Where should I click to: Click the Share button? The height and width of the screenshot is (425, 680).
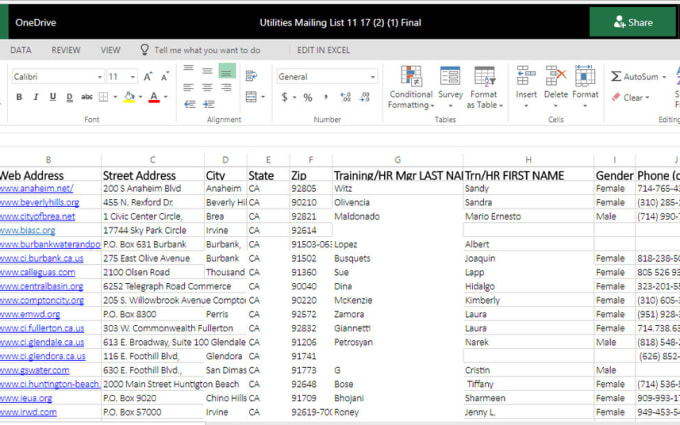(633, 22)
